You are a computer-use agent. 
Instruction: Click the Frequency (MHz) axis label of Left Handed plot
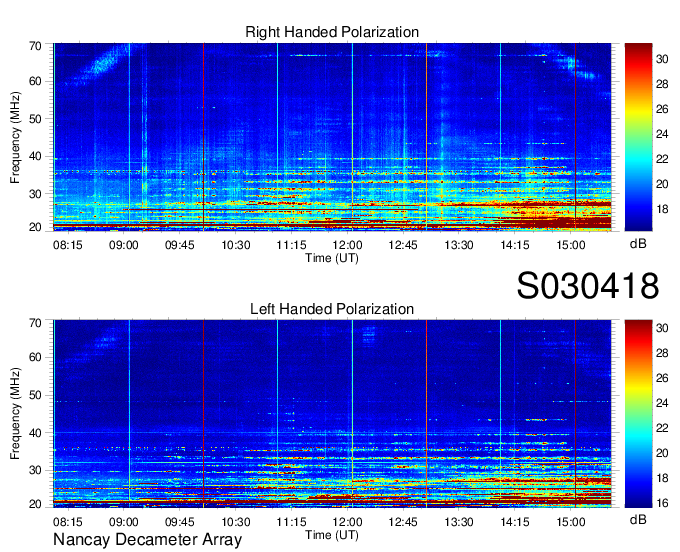point(15,414)
